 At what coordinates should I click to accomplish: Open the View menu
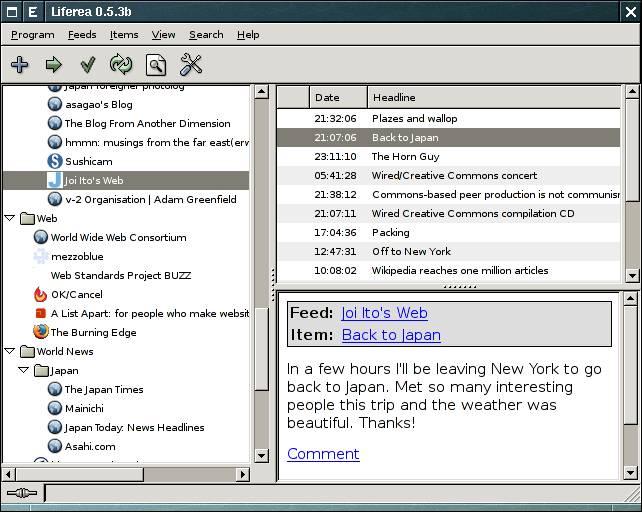pos(163,35)
